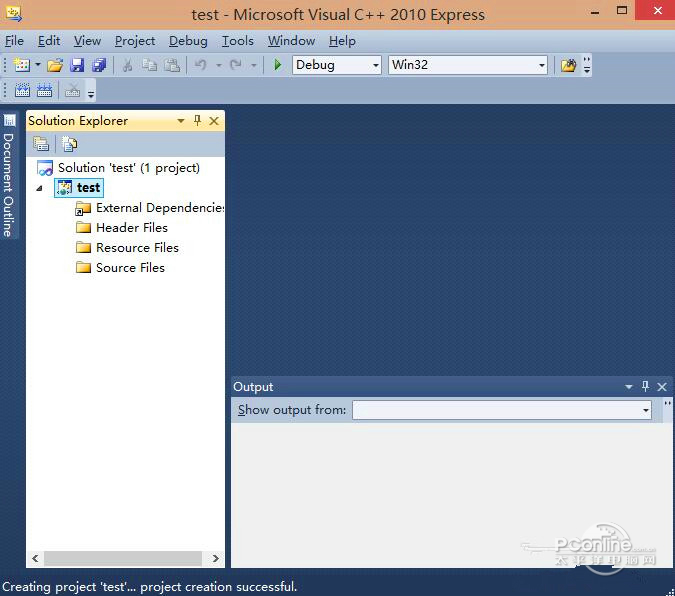Toggle auto-hide pin on Solution Explorer
675x596 pixels.
point(197,121)
